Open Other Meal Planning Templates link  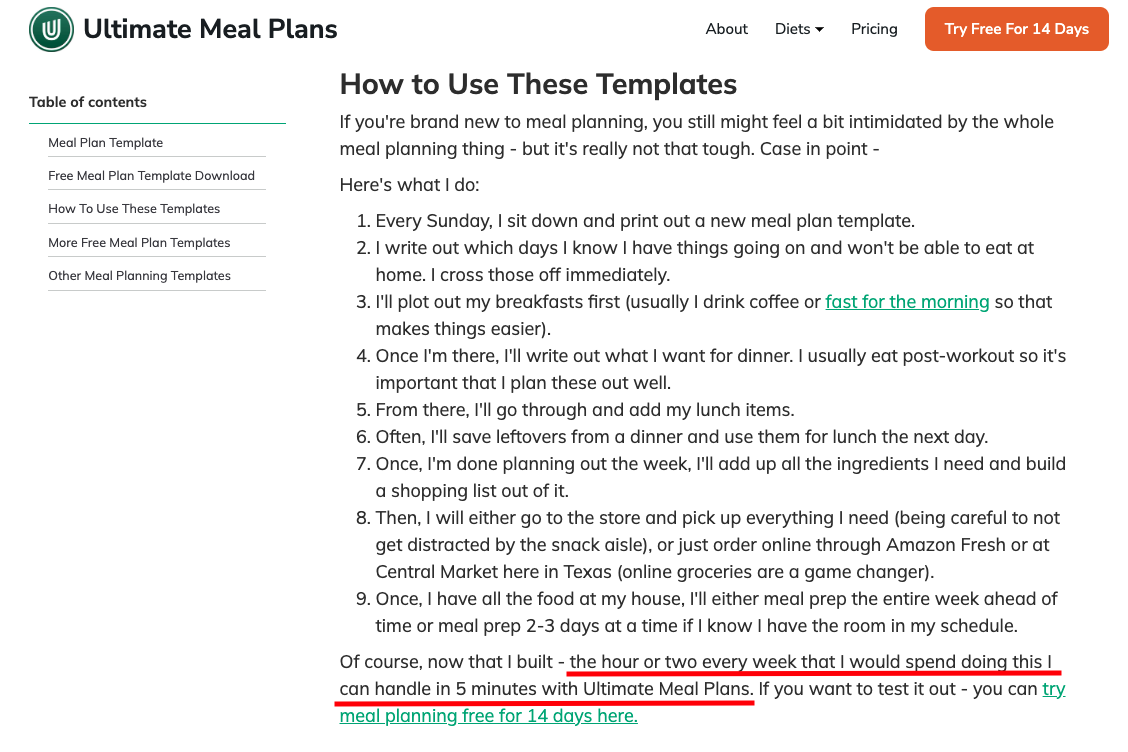(x=139, y=276)
